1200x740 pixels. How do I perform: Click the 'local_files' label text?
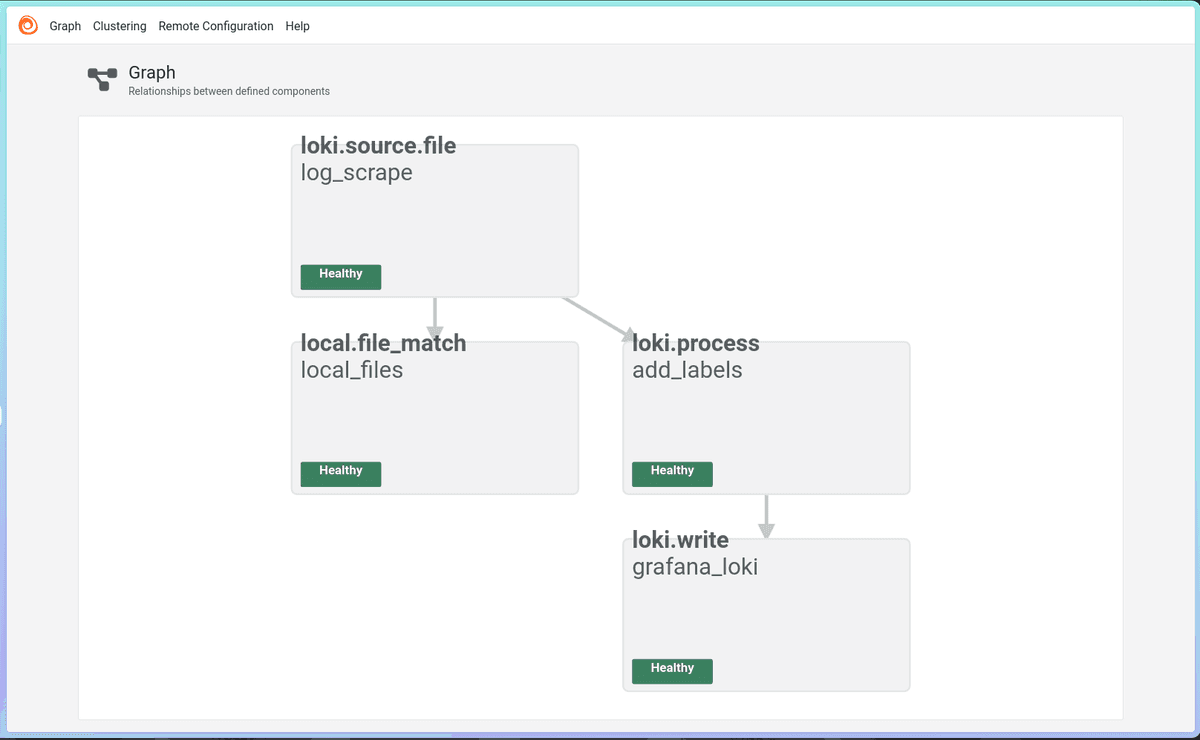352,370
